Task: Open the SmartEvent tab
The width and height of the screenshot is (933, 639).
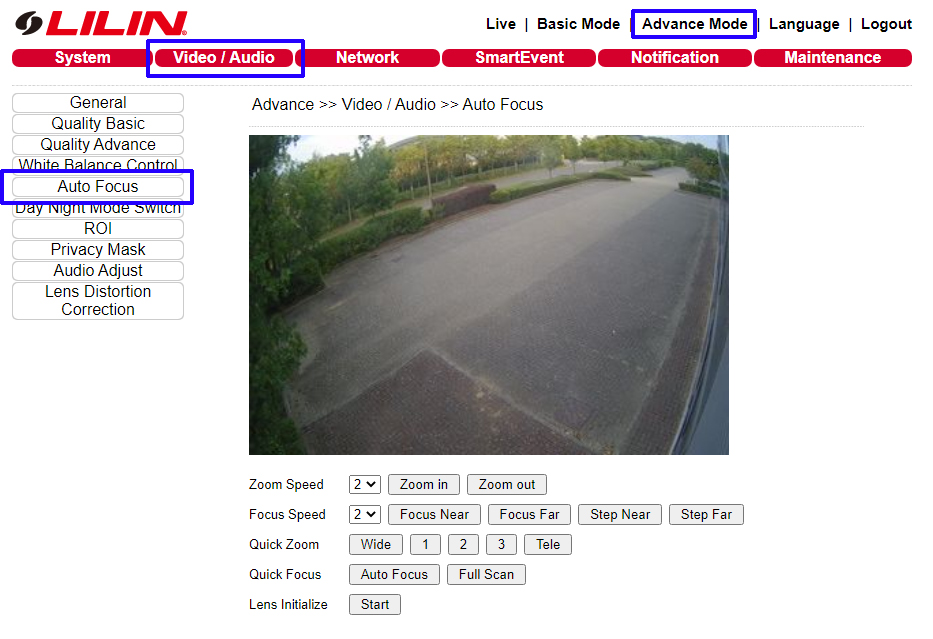Action: (519, 58)
